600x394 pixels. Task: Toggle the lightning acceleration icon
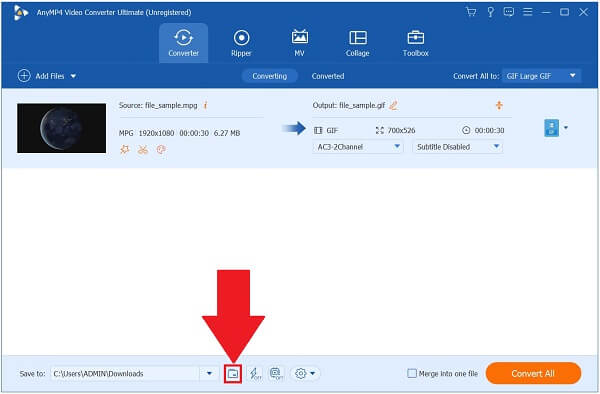click(255, 373)
